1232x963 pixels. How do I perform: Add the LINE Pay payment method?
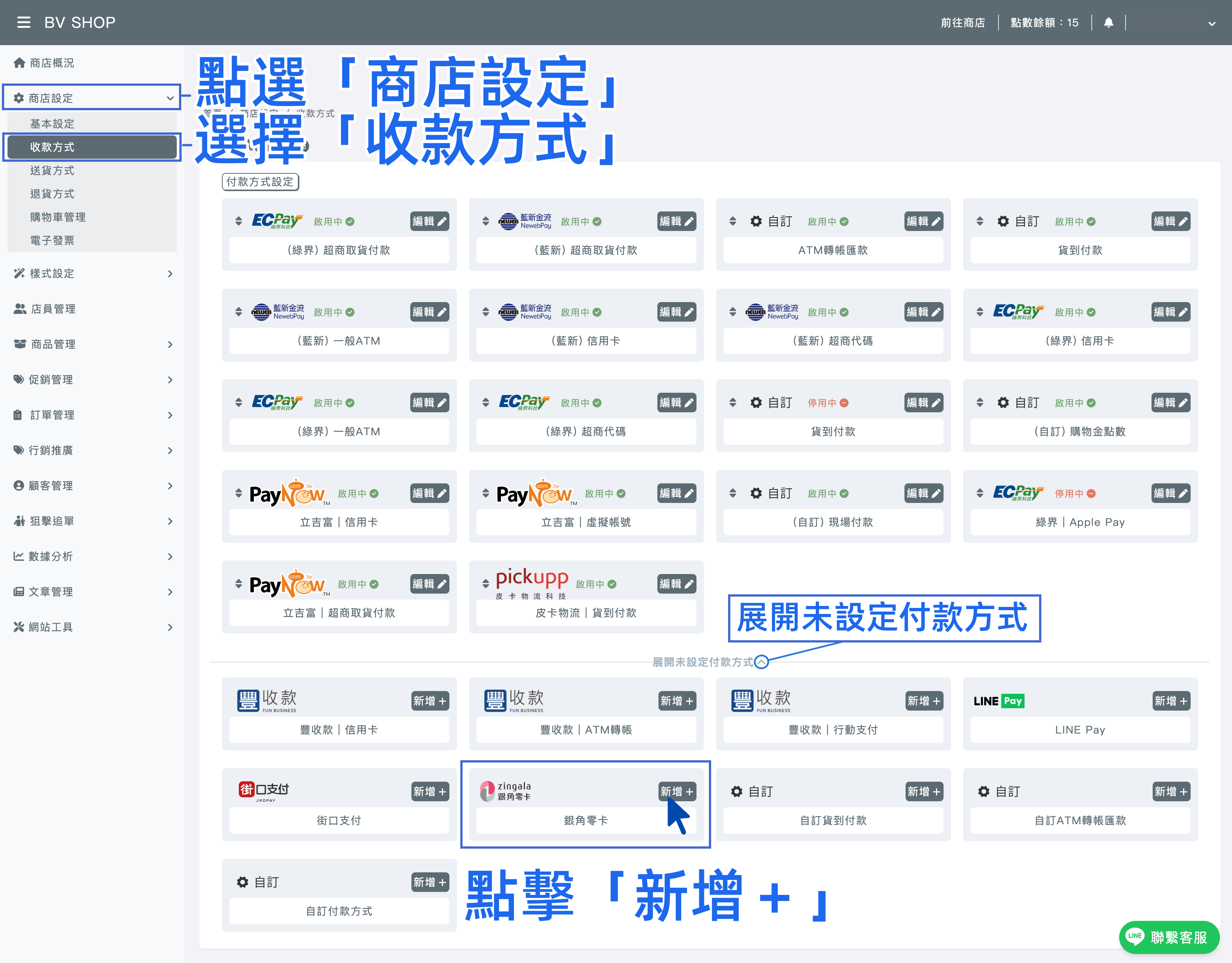pos(1171,701)
